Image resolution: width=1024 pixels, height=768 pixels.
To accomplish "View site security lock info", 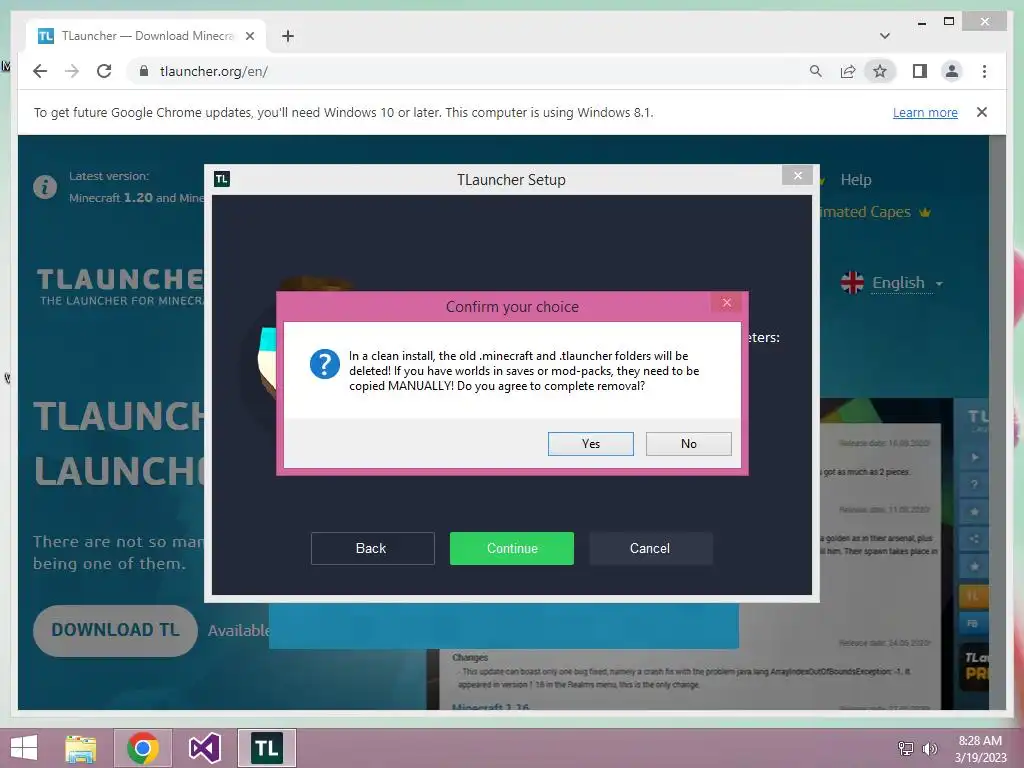I will tap(144, 71).
